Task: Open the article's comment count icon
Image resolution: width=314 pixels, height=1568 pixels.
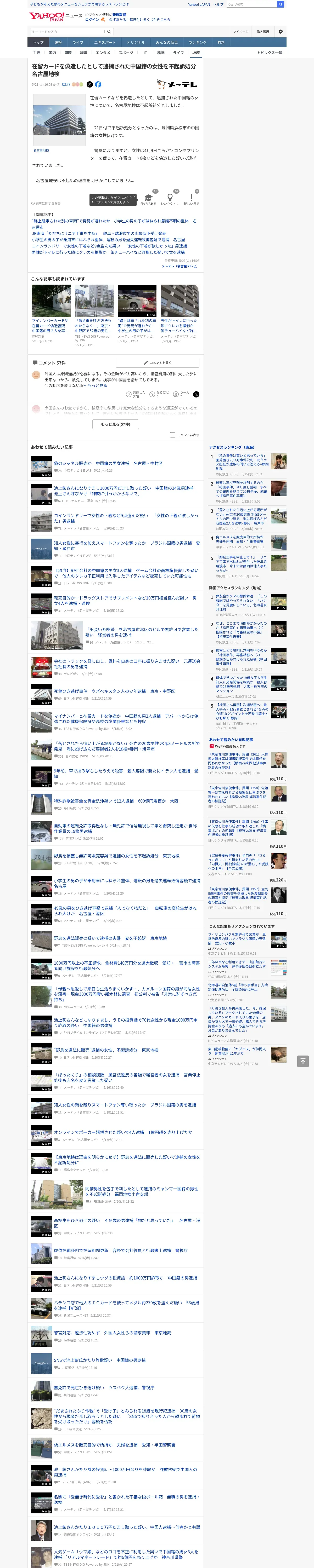Action: pyautogui.click(x=66, y=85)
